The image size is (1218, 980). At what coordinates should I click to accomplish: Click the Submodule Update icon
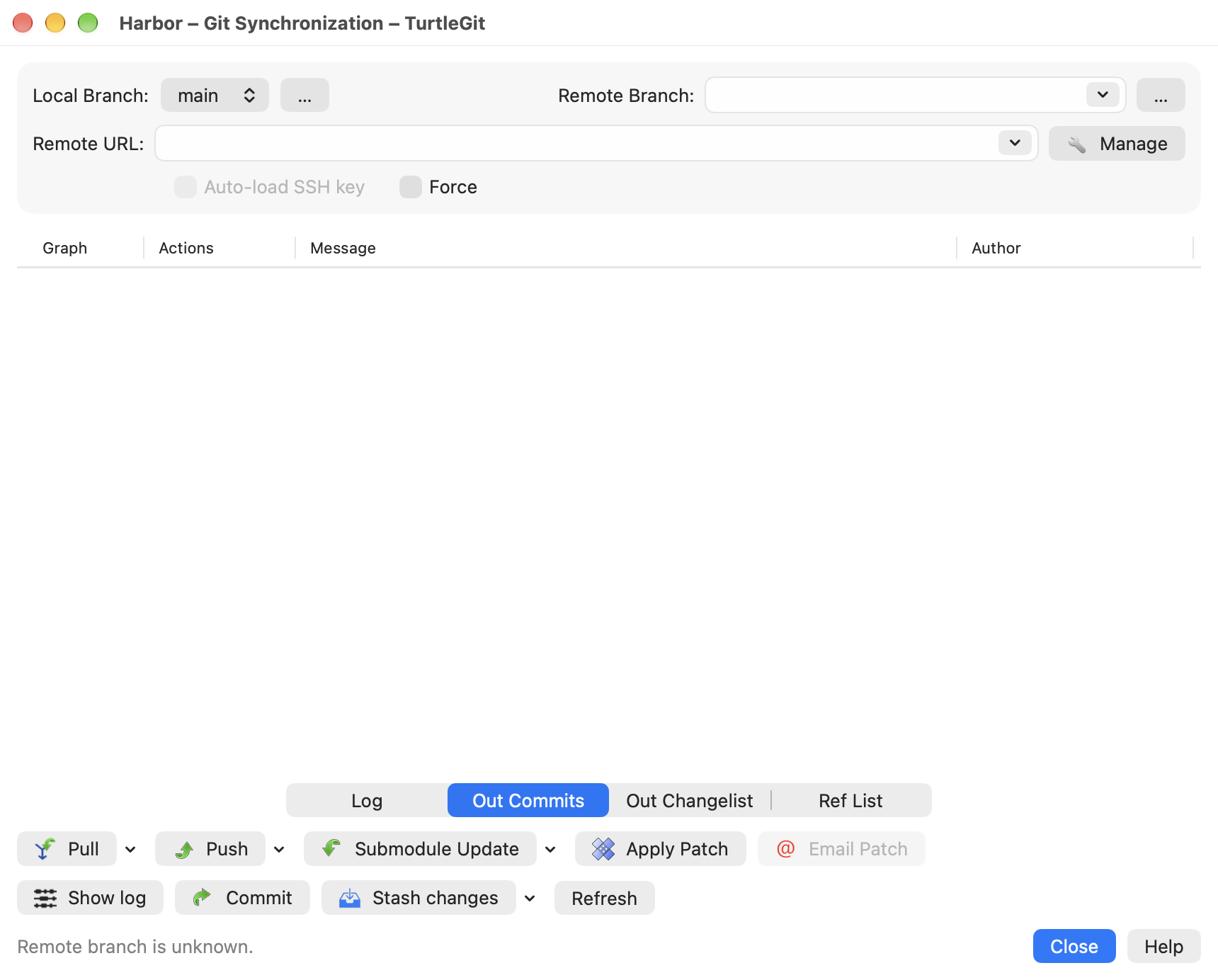(331, 848)
